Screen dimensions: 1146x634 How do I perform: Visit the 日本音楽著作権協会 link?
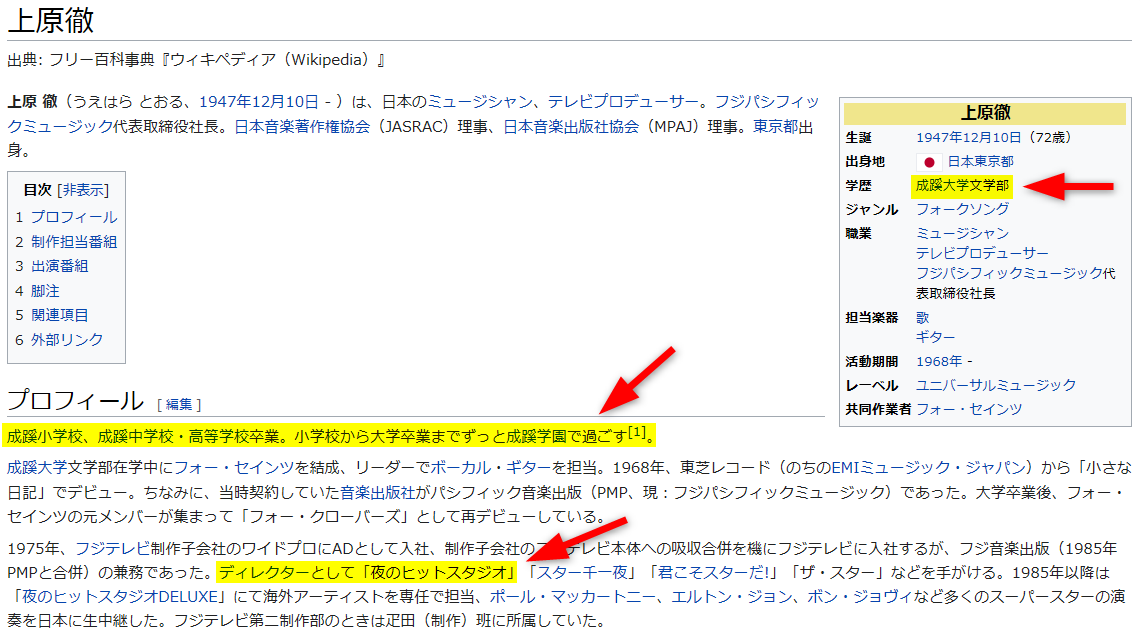point(303,127)
